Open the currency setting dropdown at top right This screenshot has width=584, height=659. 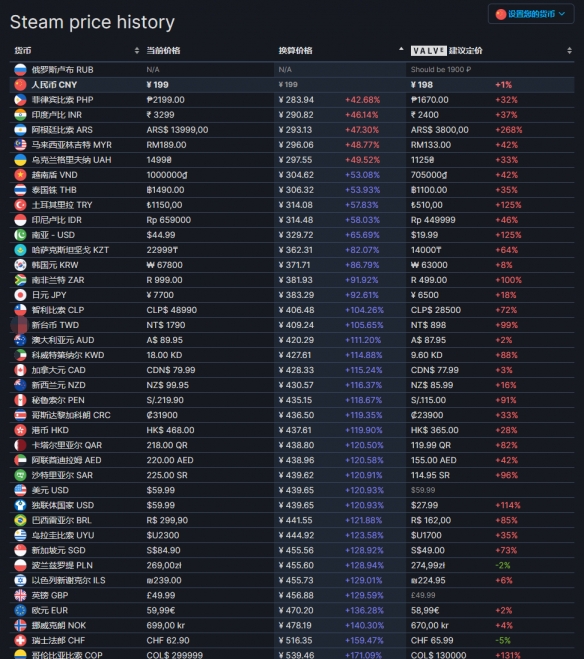point(531,14)
